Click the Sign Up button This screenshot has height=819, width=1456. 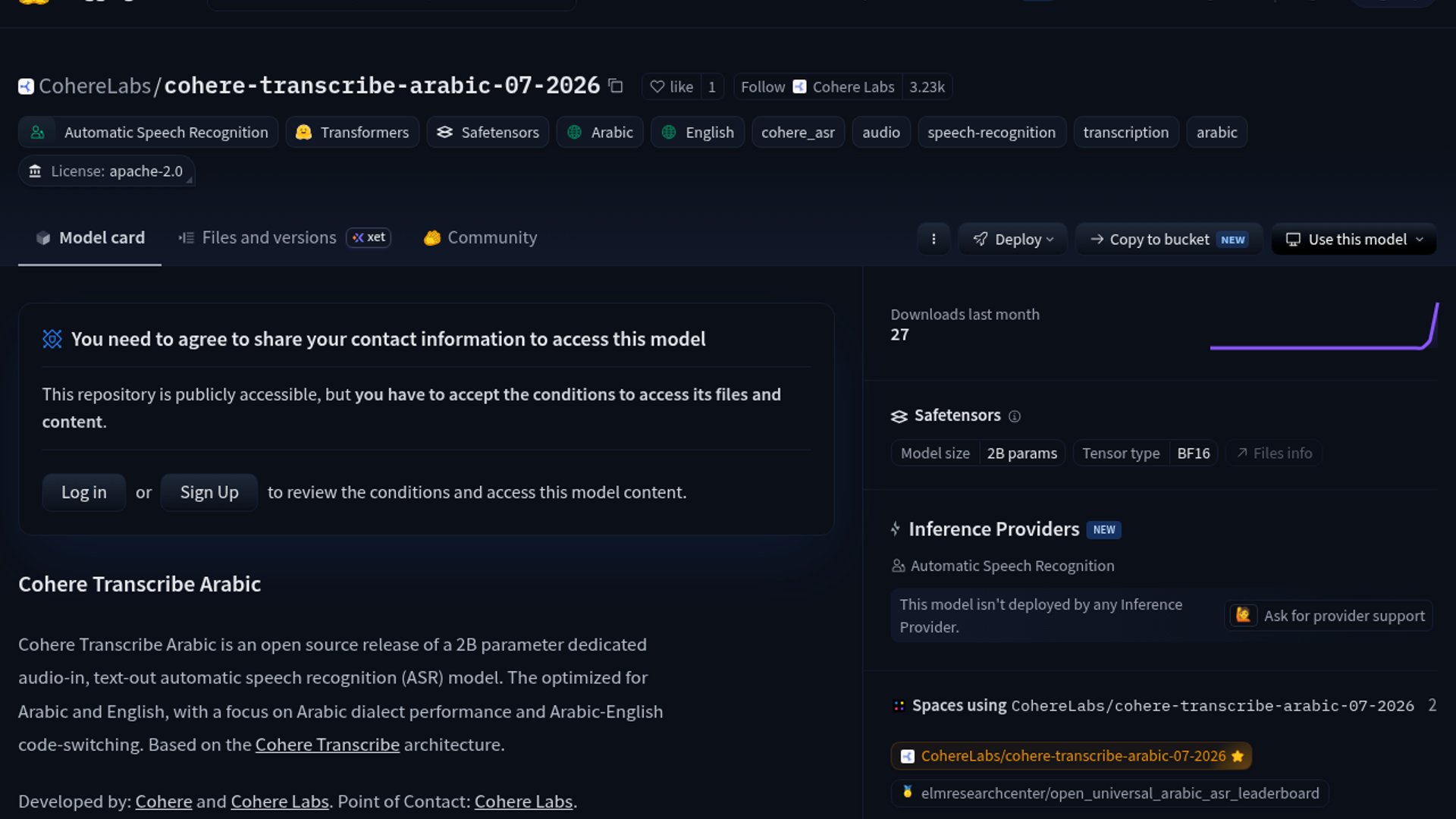209,492
